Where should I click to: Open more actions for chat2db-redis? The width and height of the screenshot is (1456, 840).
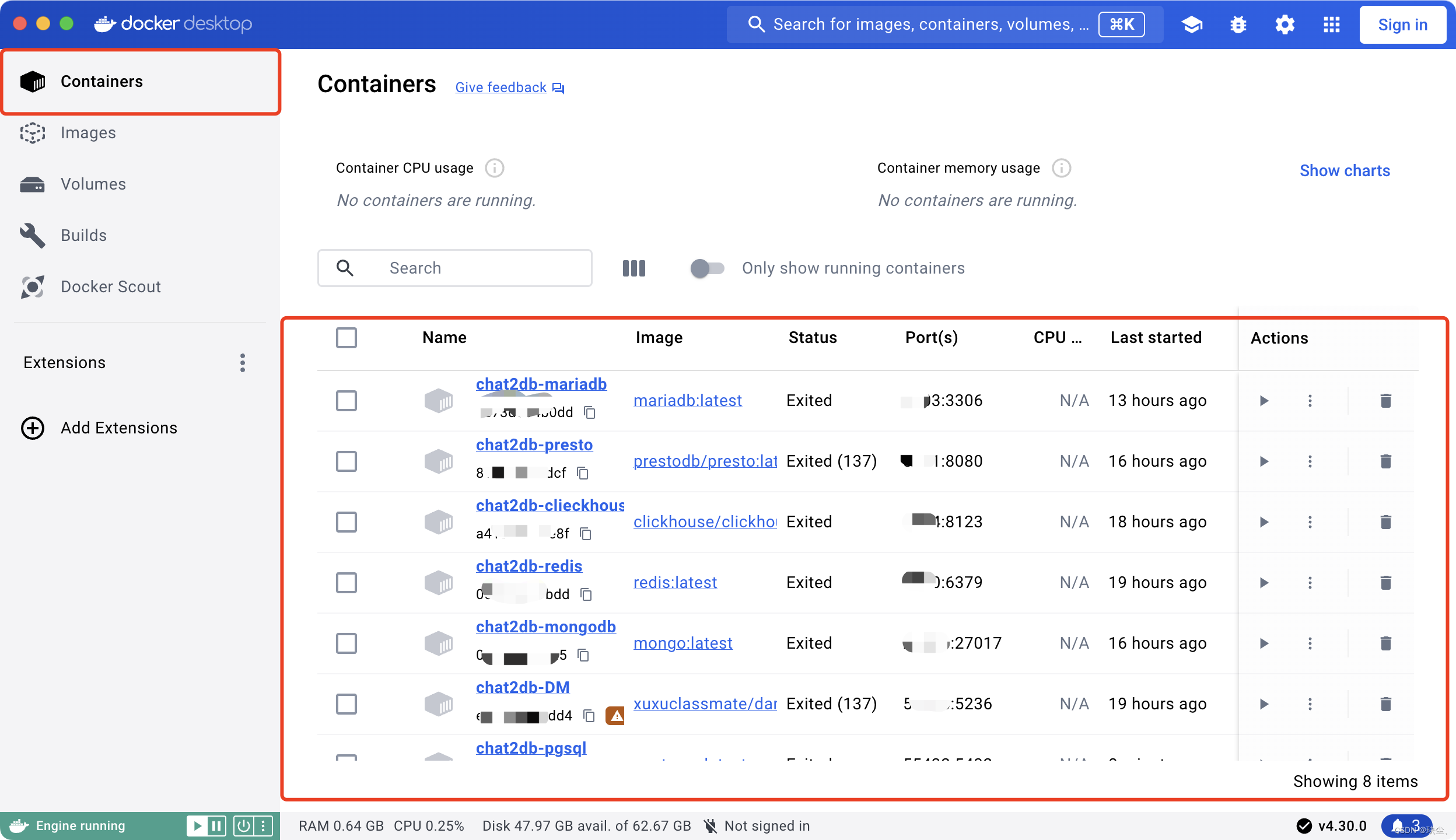coord(1310,583)
